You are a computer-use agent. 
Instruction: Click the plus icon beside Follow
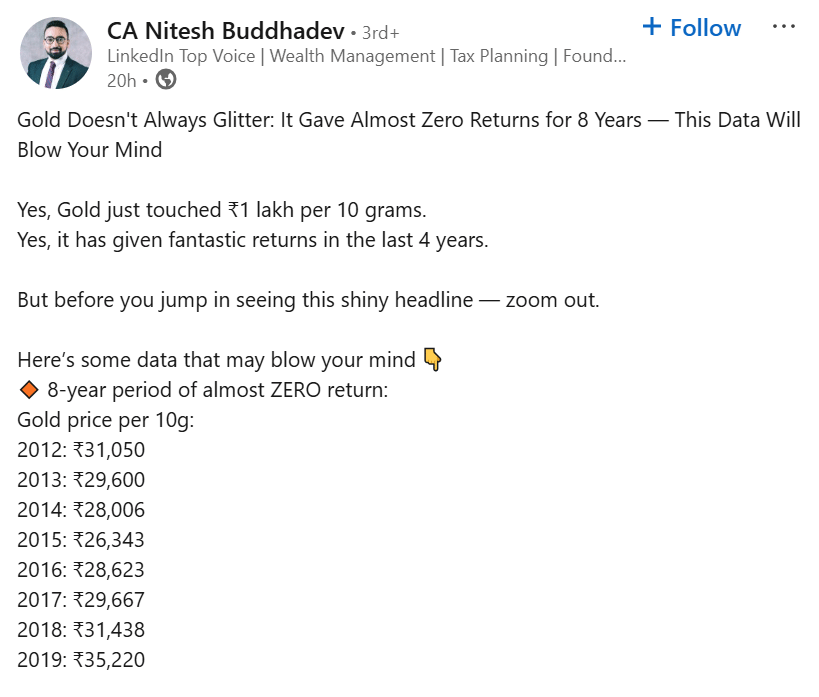(x=652, y=26)
